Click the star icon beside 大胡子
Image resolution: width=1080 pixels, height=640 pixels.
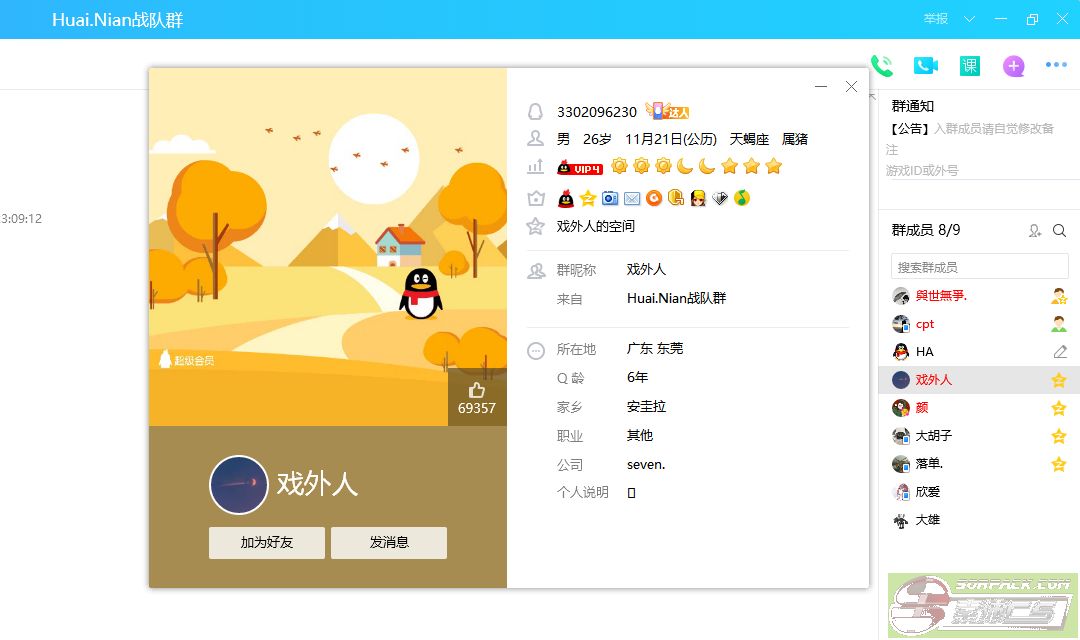click(x=1059, y=436)
